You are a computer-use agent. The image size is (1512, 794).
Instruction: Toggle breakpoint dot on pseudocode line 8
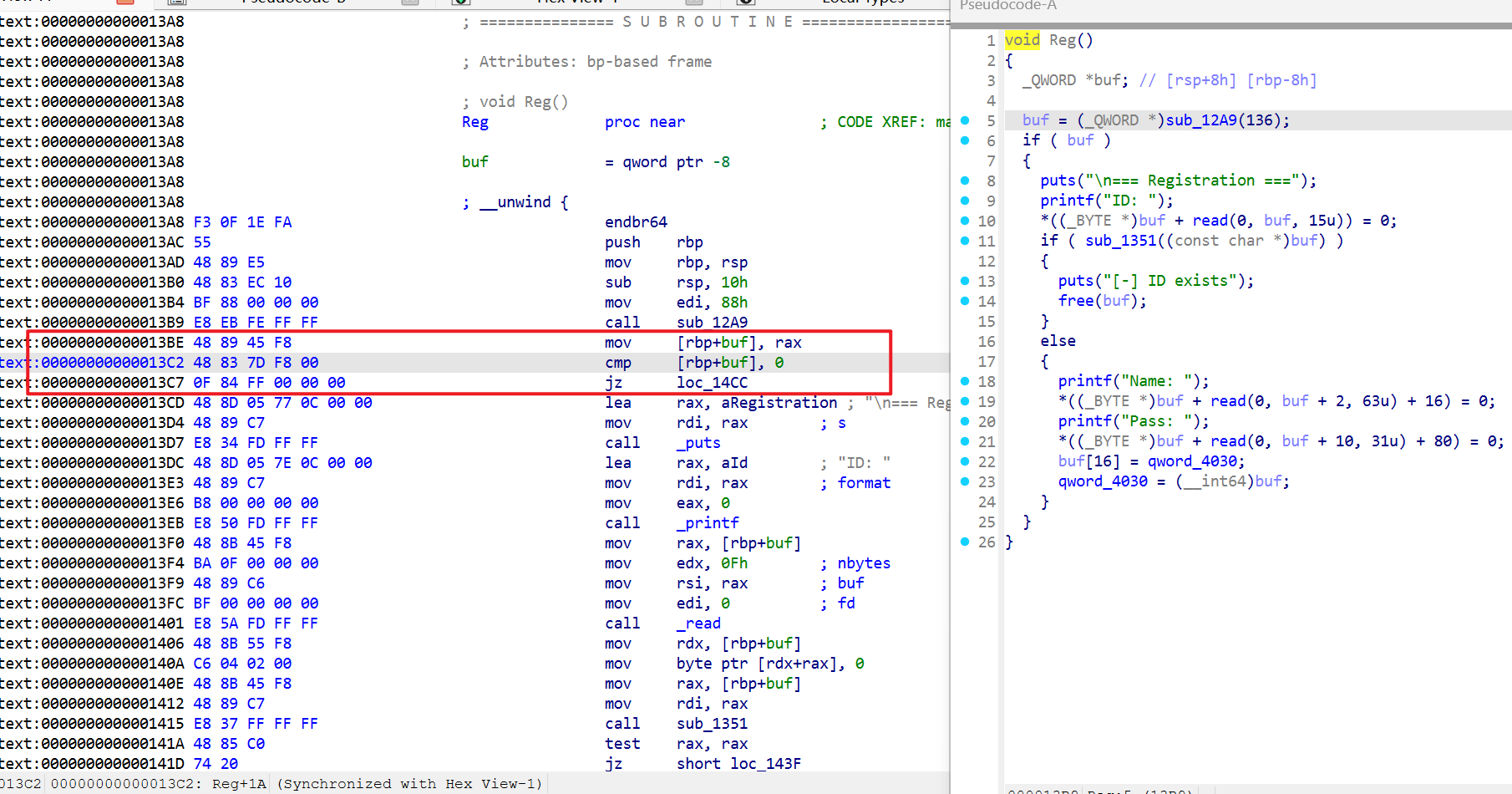[x=965, y=181]
